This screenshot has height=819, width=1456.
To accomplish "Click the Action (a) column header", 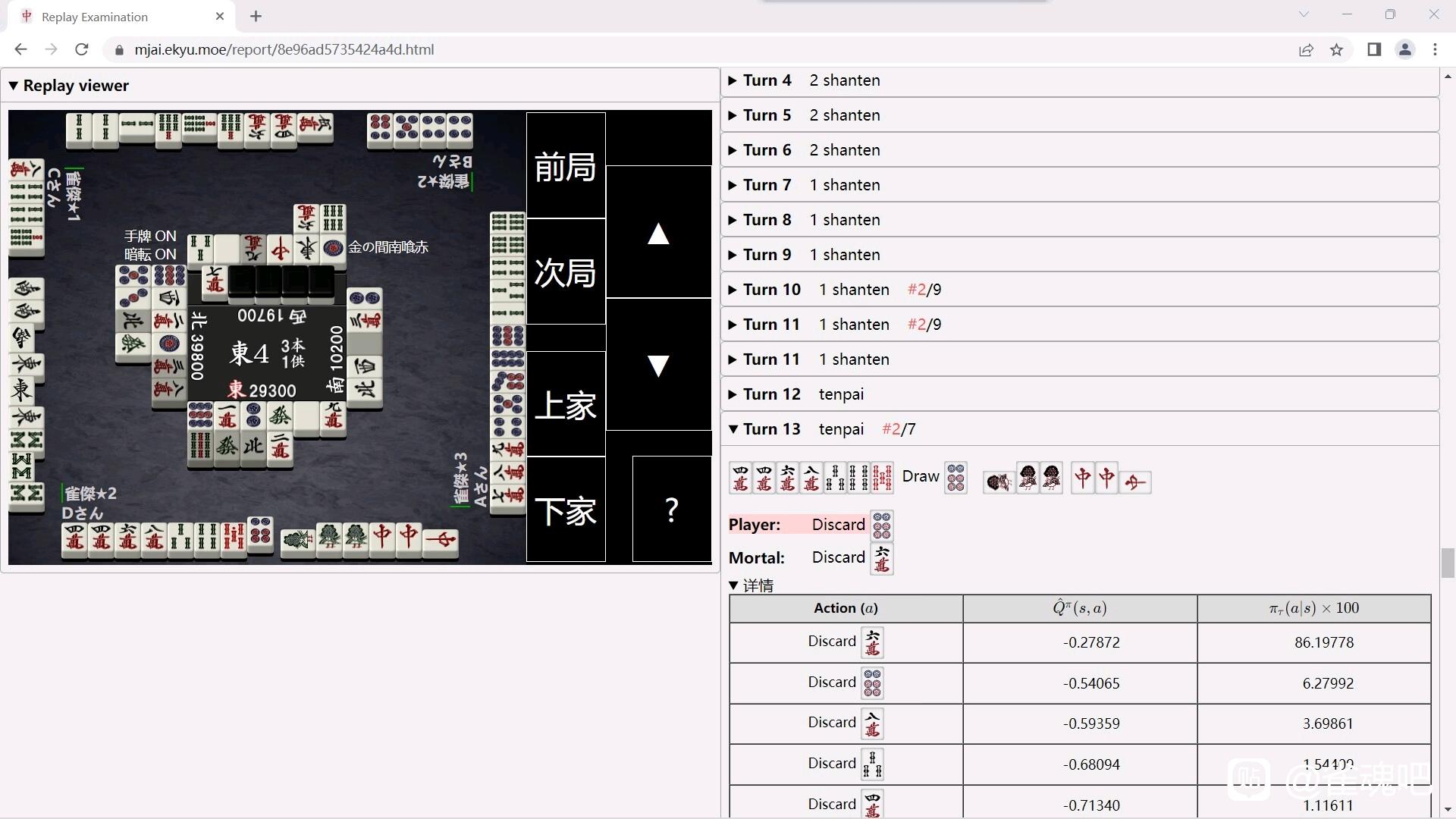I will [846, 608].
